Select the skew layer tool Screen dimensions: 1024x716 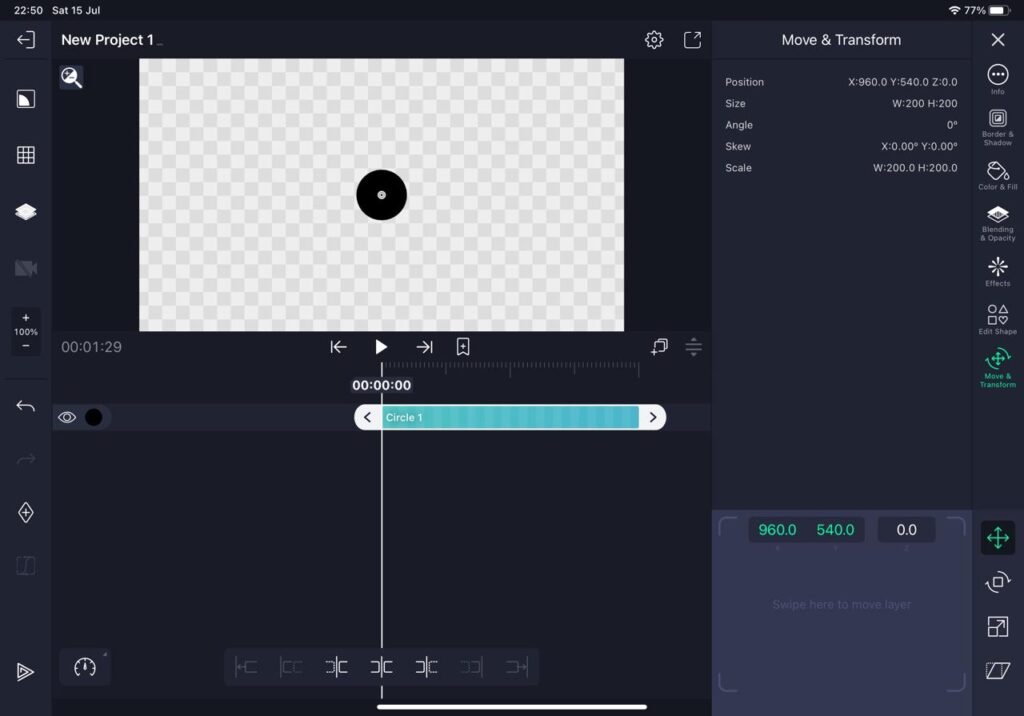point(997,670)
